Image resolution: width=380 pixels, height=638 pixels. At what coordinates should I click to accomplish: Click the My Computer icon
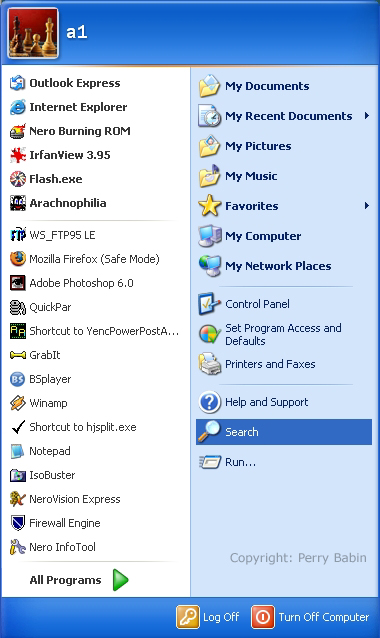click(x=210, y=236)
